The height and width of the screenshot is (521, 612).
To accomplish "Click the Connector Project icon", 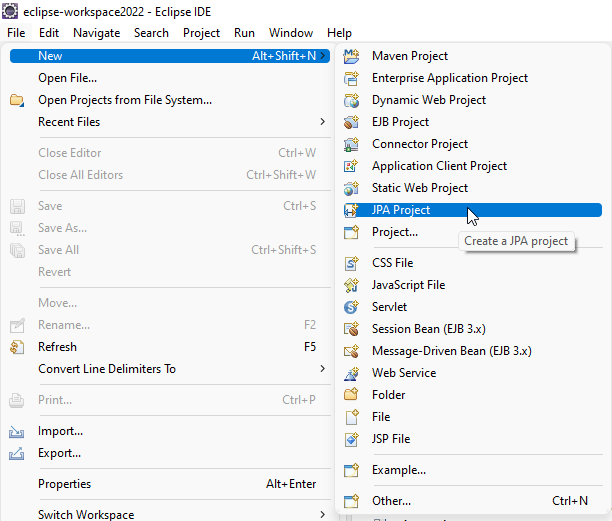I will click(351, 144).
